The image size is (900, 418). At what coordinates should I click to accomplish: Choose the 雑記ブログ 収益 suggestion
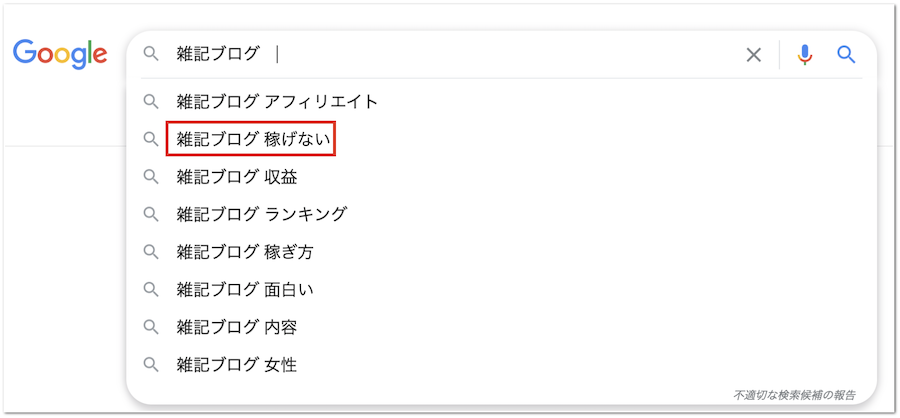click(x=236, y=177)
